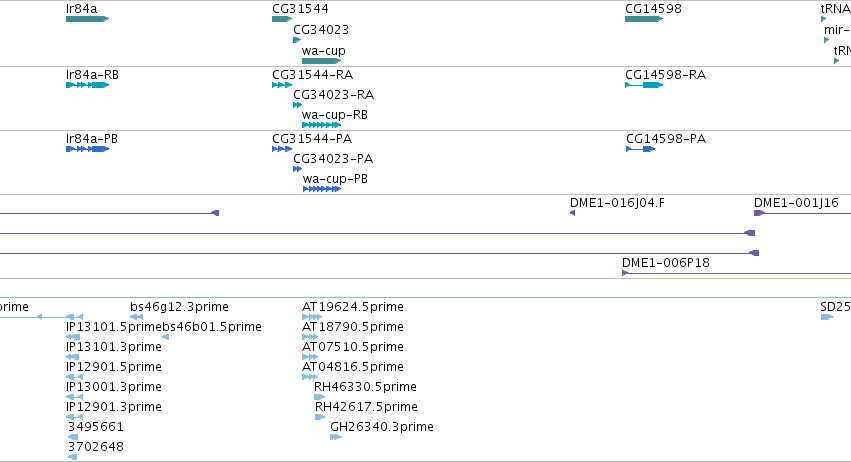
Task: Select the RH46330.5prime EST feature
Action: pyautogui.click(x=320, y=397)
